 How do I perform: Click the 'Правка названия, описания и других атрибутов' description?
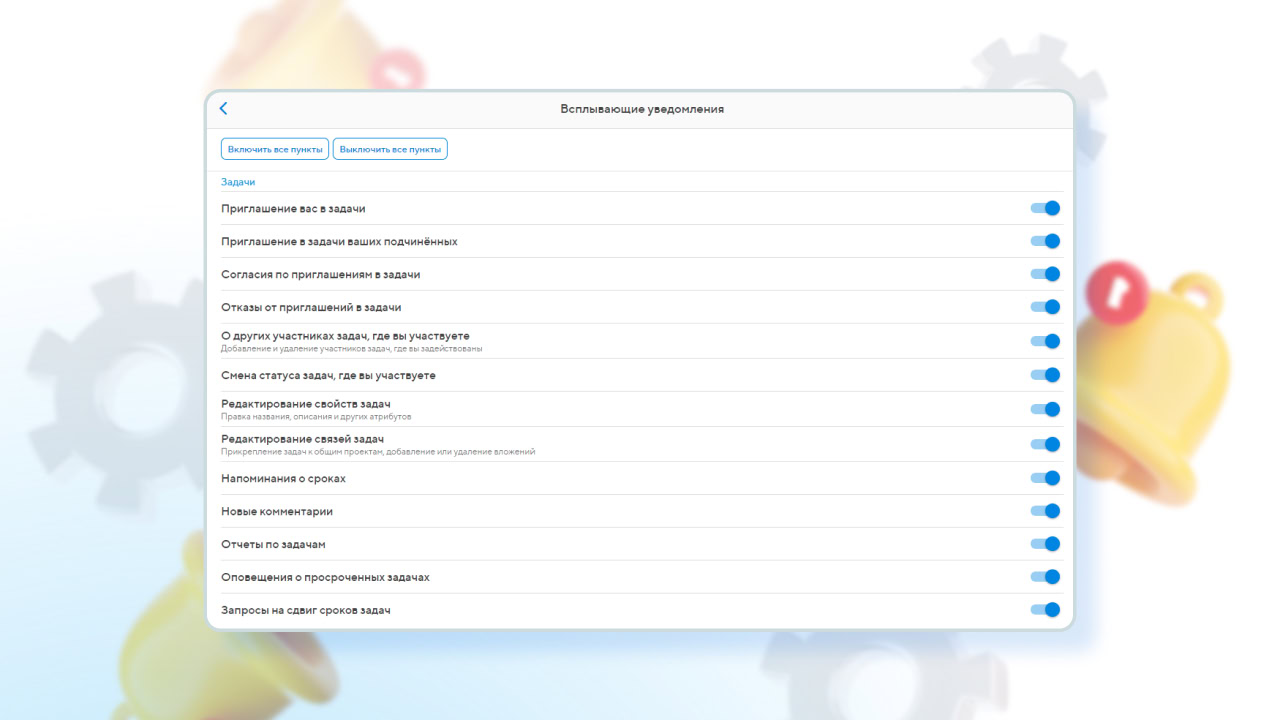coord(316,417)
